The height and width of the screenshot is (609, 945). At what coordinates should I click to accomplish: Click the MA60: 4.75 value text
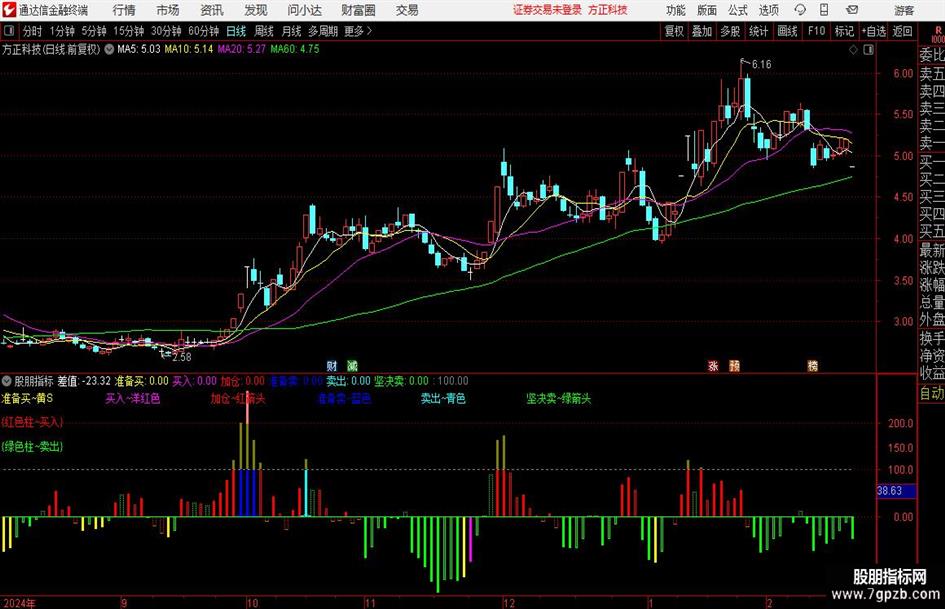click(x=295, y=49)
